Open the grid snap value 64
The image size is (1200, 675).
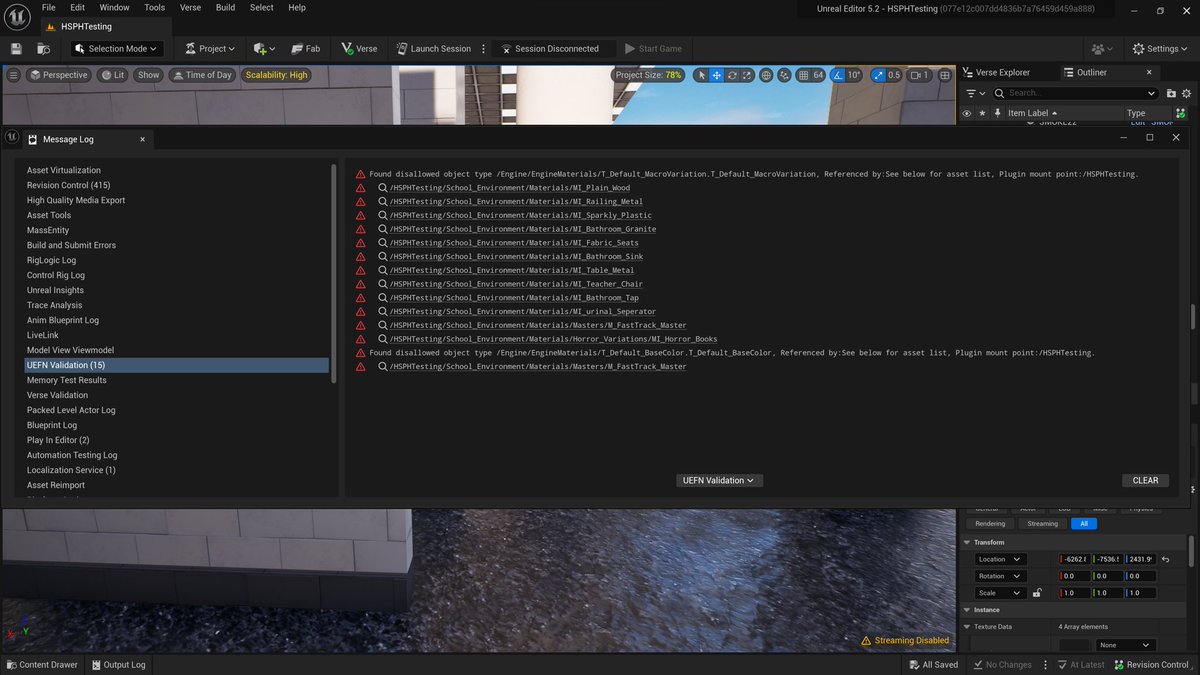818,75
